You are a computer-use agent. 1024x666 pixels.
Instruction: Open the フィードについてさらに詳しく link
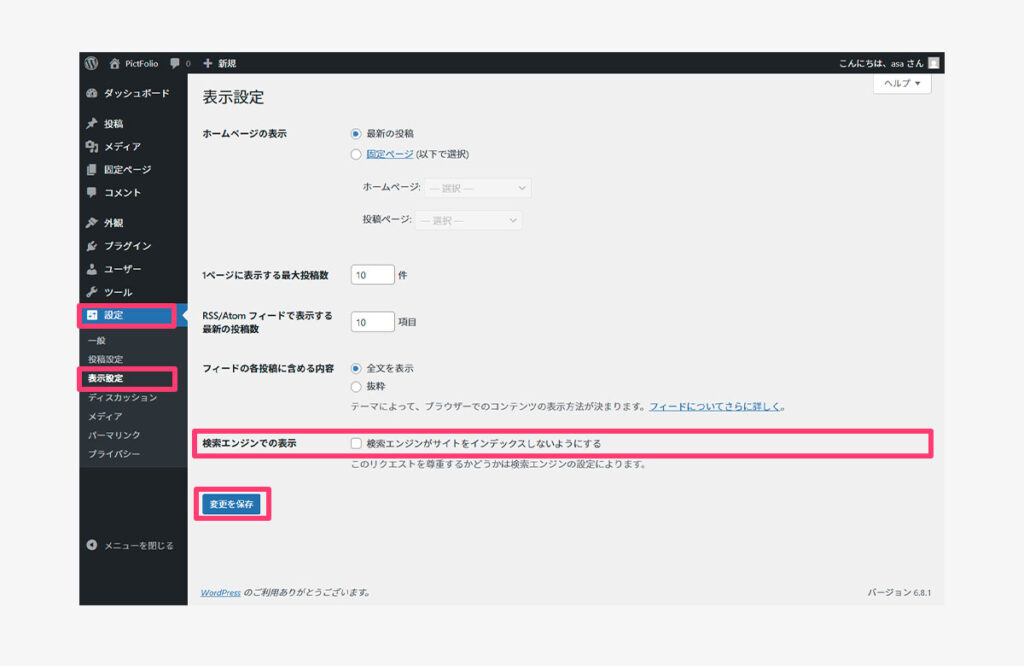[x=714, y=407]
